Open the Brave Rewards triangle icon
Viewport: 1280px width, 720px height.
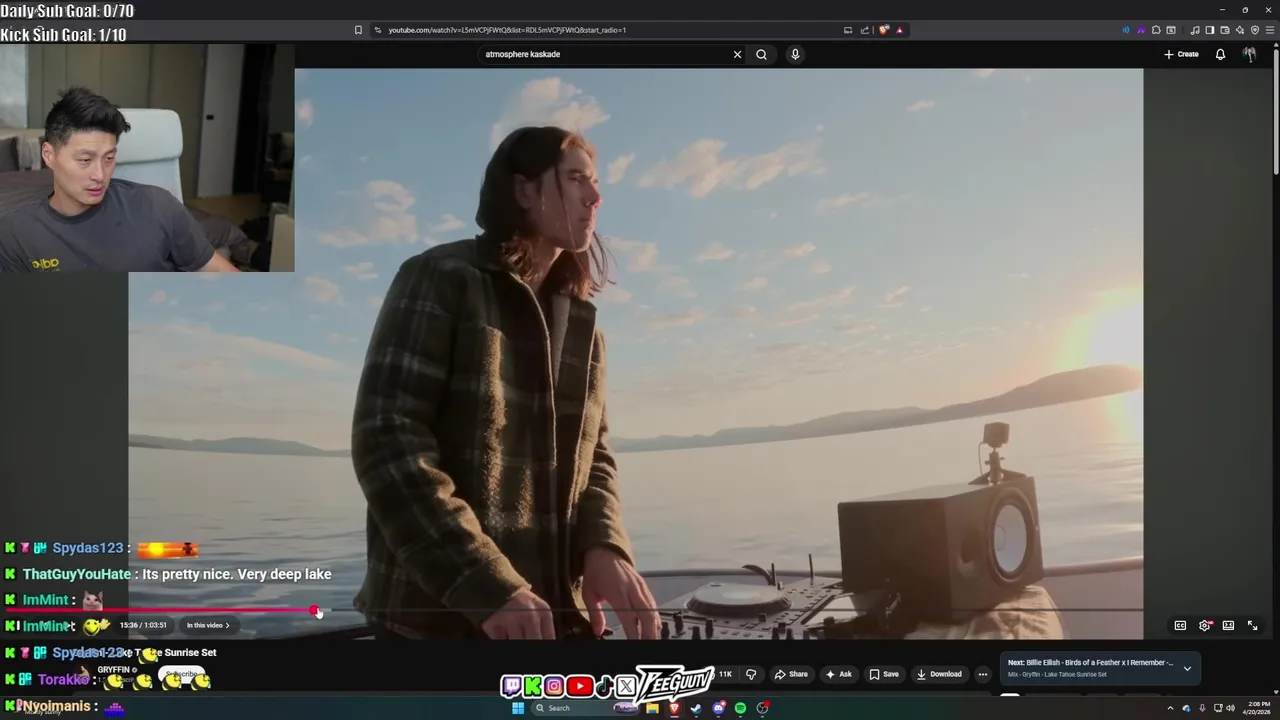[900, 30]
